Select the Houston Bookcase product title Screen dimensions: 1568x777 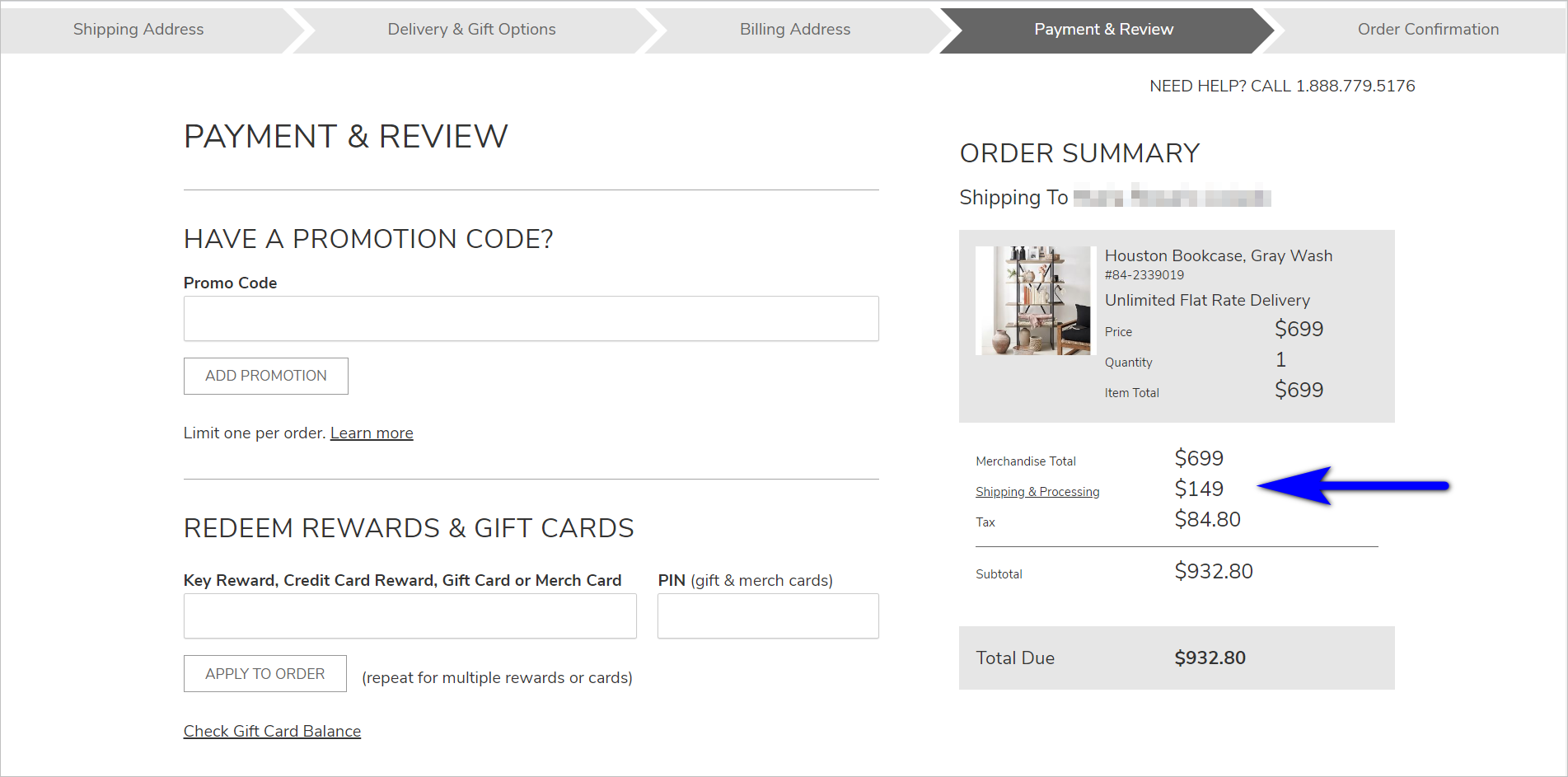tap(1219, 255)
